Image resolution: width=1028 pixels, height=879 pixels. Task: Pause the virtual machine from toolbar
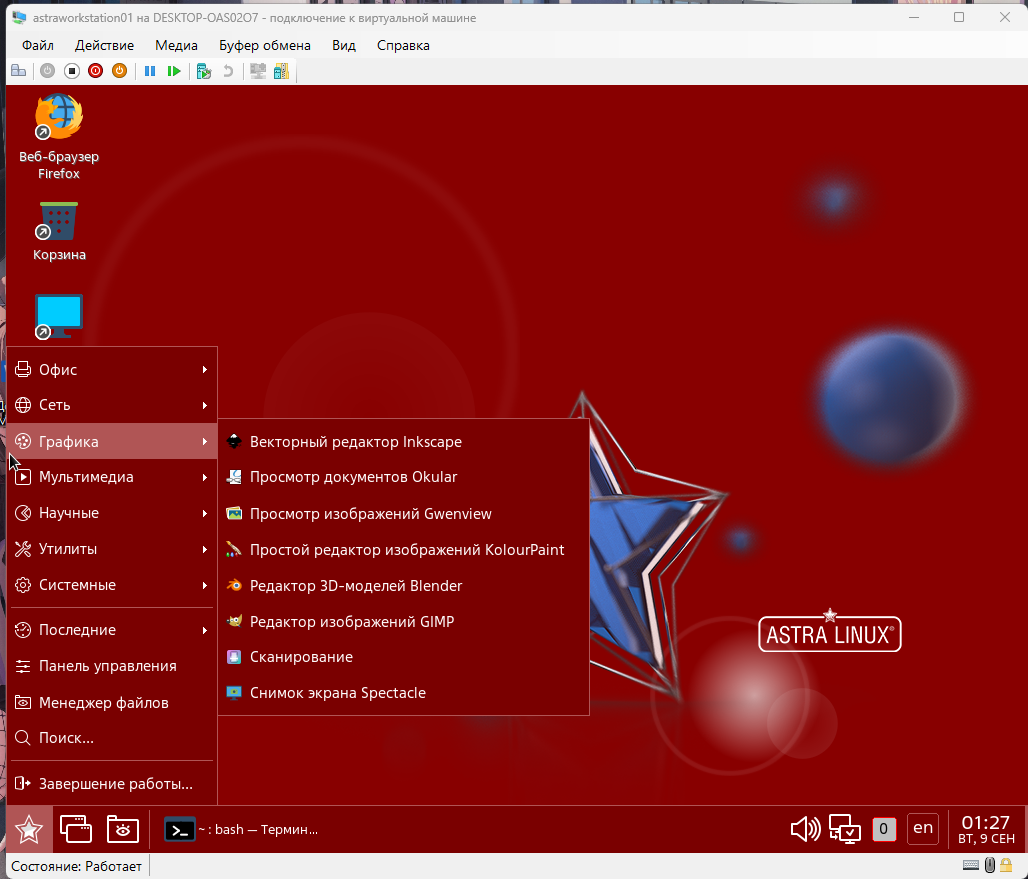pyautogui.click(x=150, y=71)
